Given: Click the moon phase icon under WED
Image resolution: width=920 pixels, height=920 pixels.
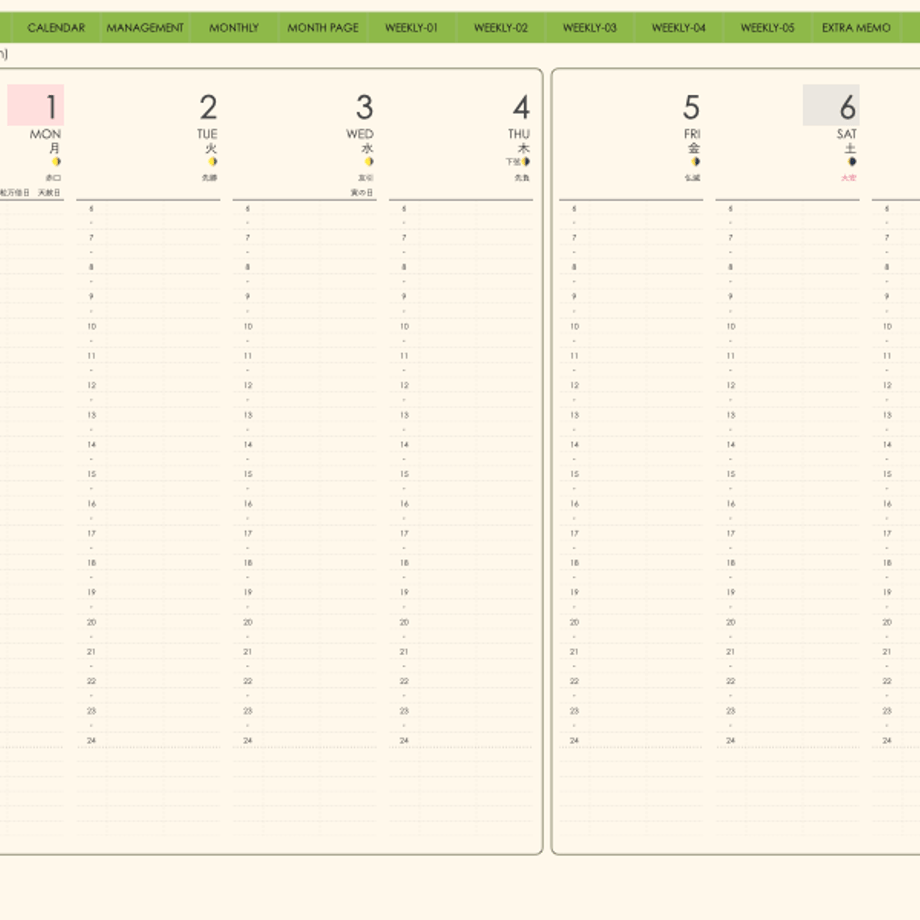Looking at the screenshot, I should pyautogui.click(x=369, y=161).
